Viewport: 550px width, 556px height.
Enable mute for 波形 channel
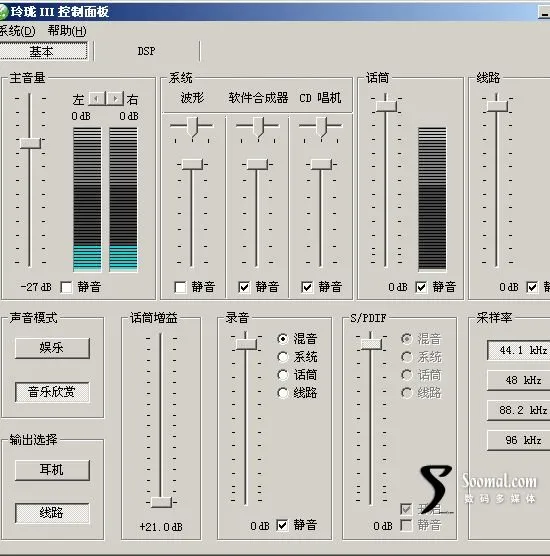(180, 287)
